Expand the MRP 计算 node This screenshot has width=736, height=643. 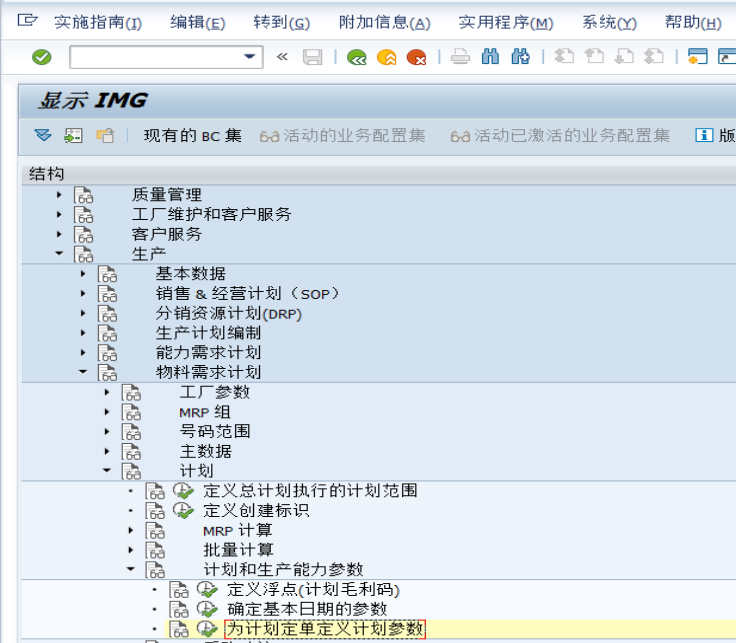point(131,530)
